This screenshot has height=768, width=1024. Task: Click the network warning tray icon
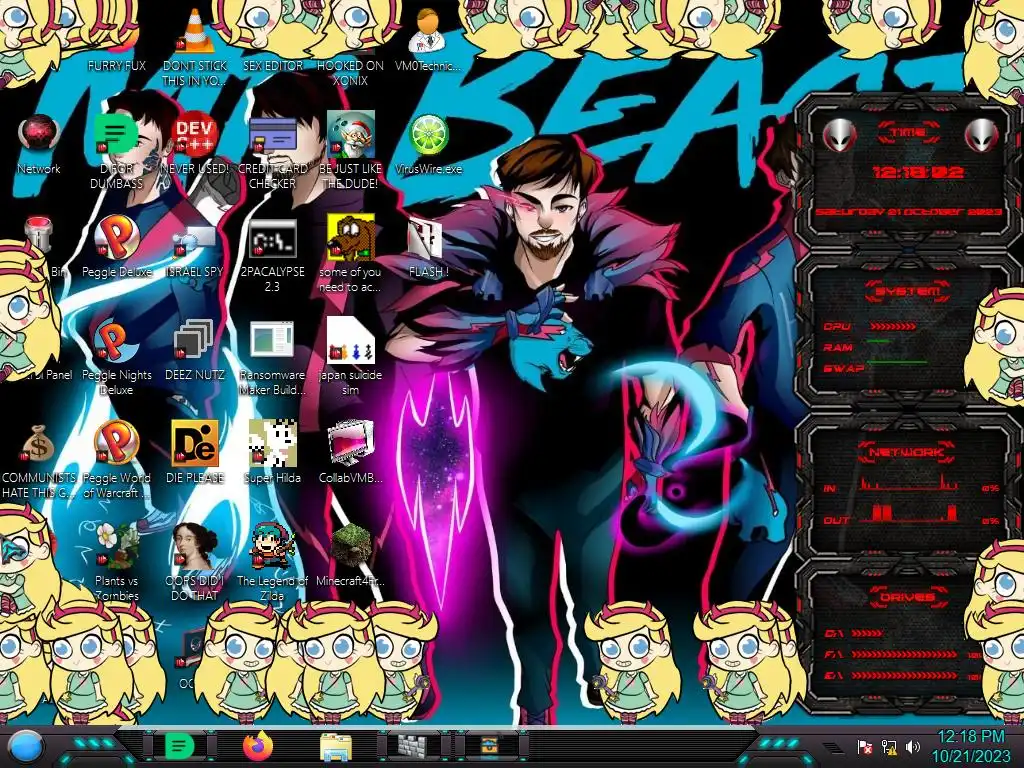coord(889,747)
